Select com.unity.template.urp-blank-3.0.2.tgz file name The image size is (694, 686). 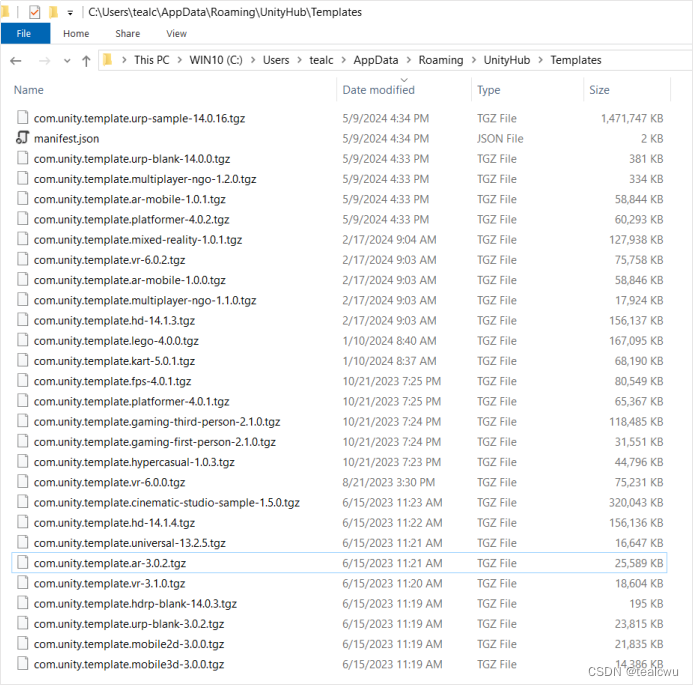click(x=129, y=624)
